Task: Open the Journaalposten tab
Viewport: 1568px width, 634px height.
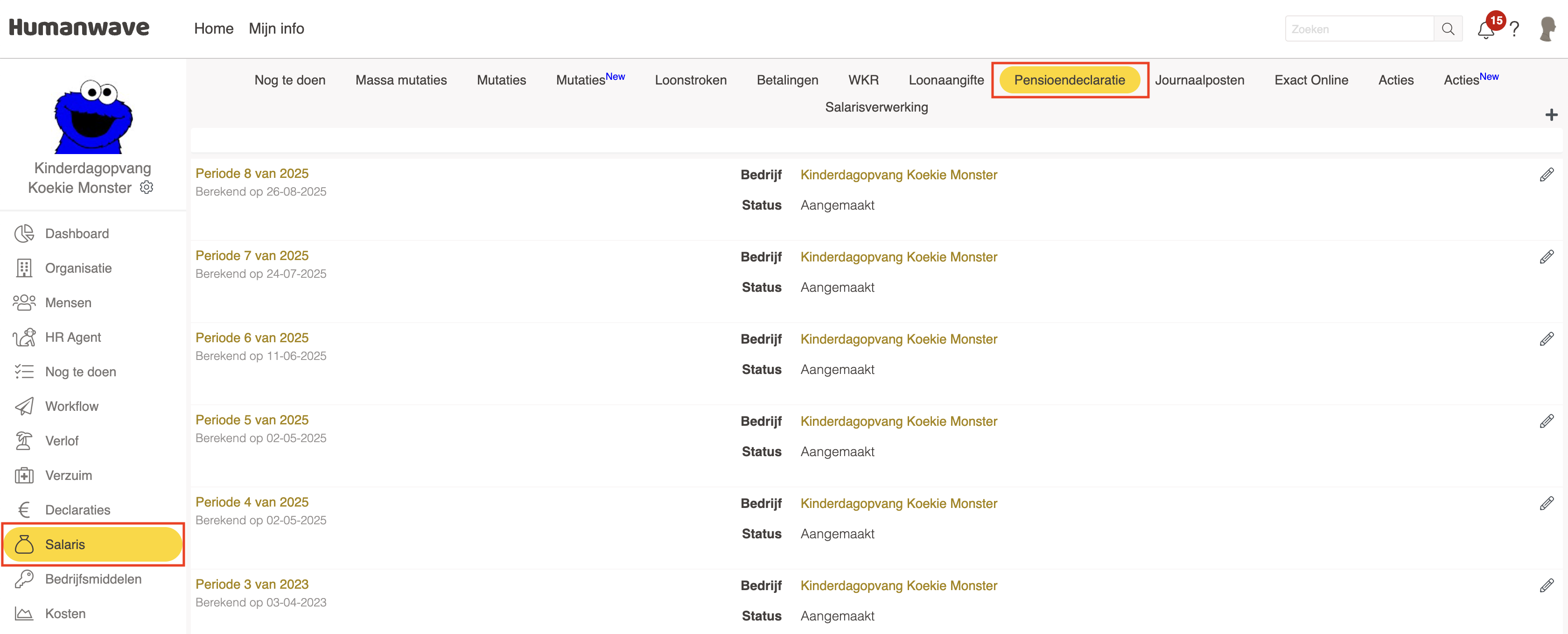Action: (1199, 80)
